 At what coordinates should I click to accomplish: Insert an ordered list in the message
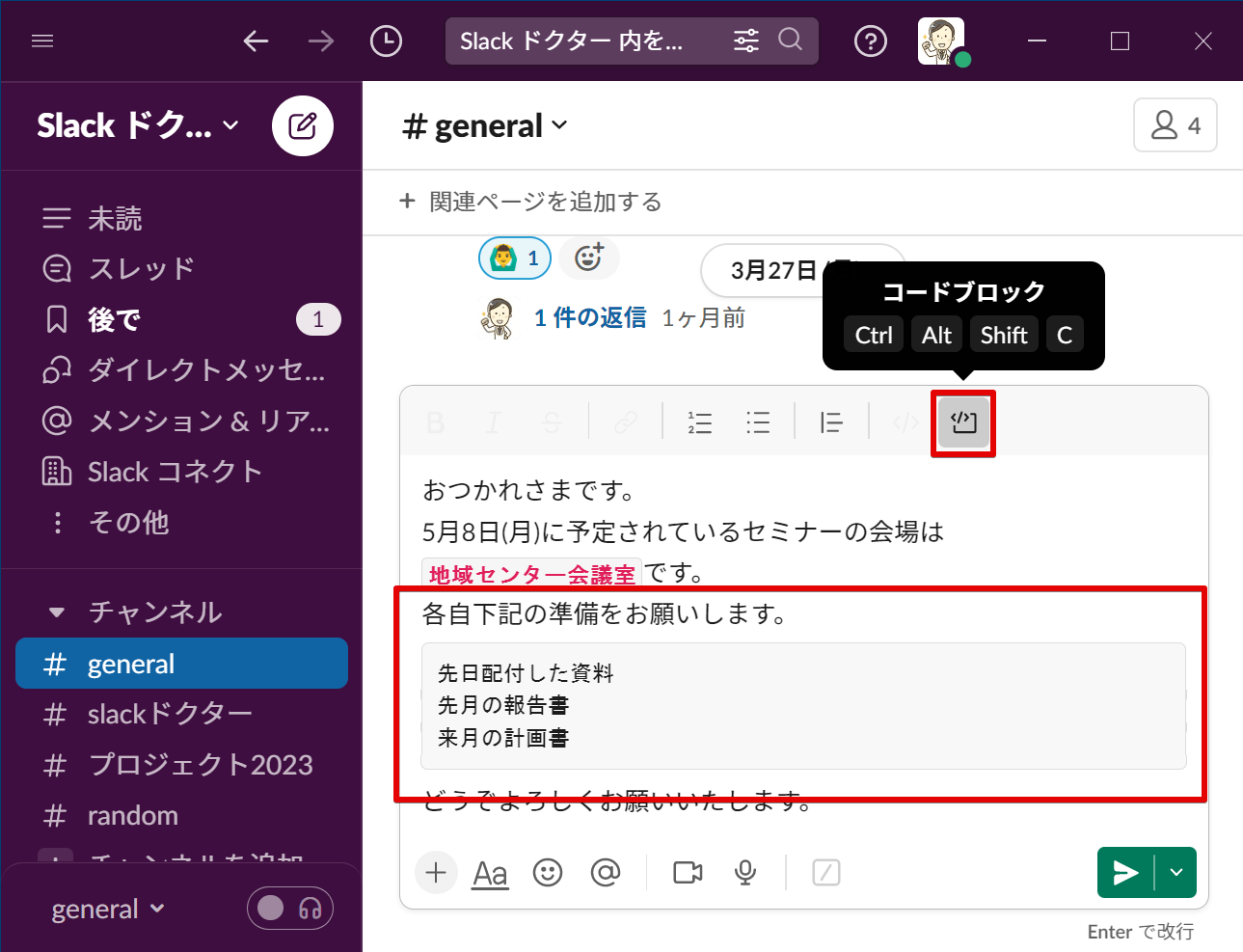pyautogui.click(x=700, y=422)
